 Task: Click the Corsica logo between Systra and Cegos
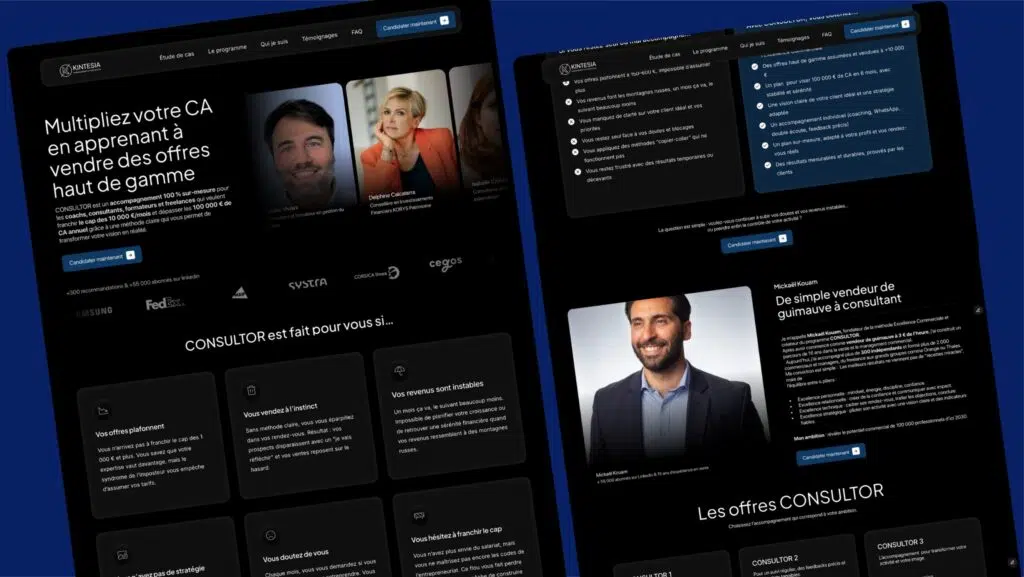(x=377, y=273)
